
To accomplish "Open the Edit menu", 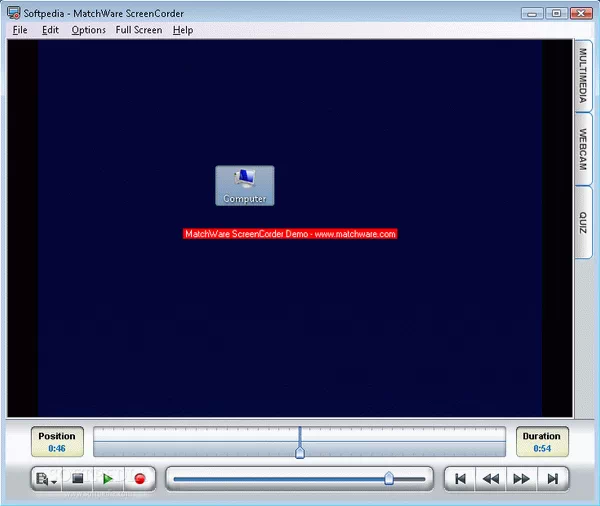I will coord(50,30).
